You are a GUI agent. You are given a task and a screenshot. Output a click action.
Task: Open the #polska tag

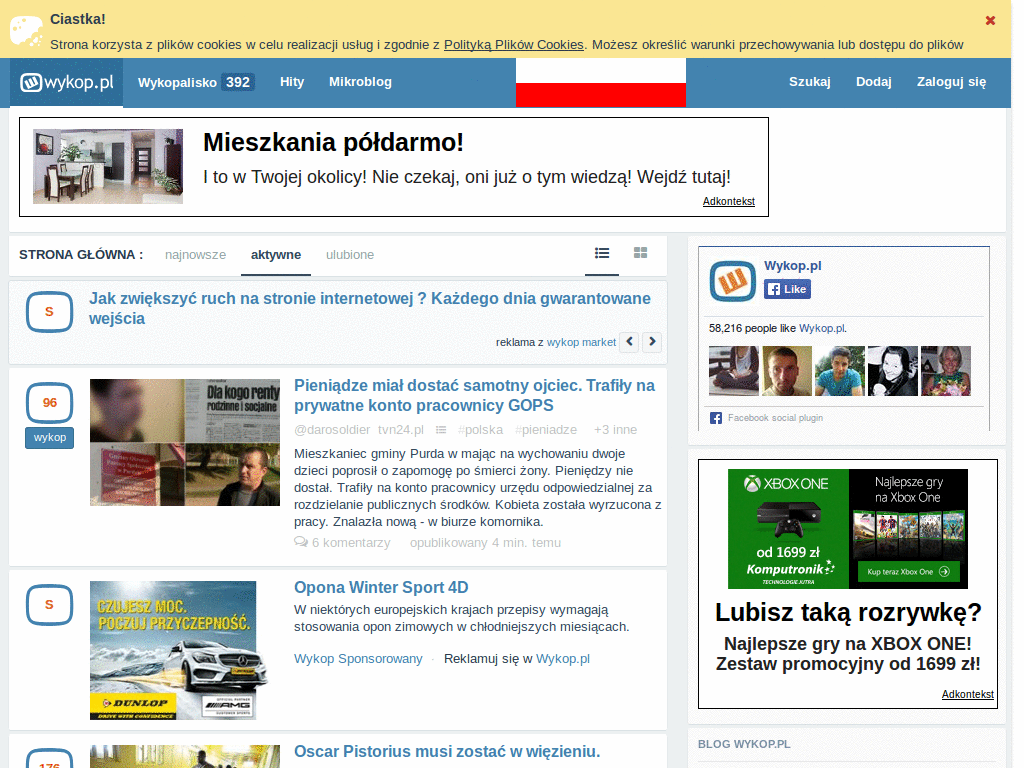(x=480, y=430)
